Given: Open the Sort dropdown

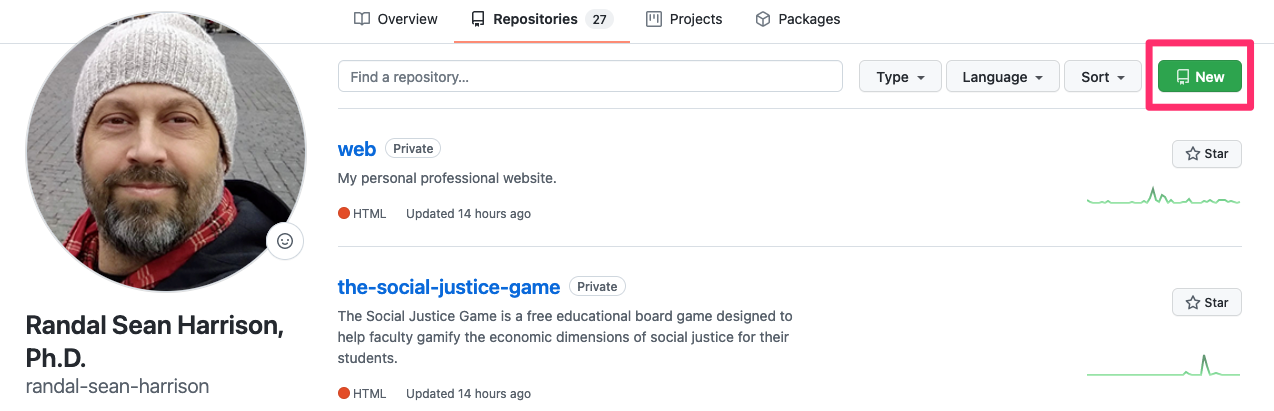Looking at the screenshot, I should tap(1103, 77).
